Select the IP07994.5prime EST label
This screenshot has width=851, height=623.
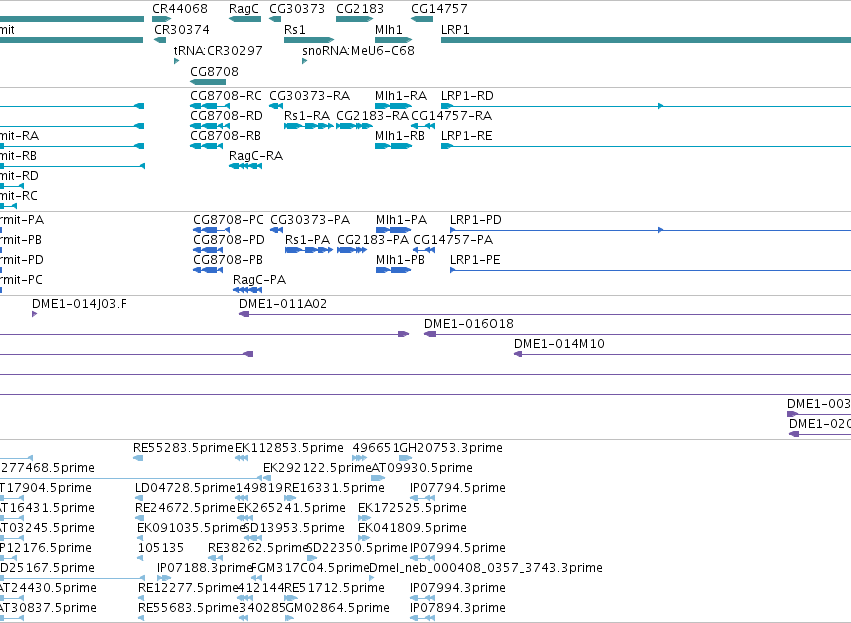[458, 549]
